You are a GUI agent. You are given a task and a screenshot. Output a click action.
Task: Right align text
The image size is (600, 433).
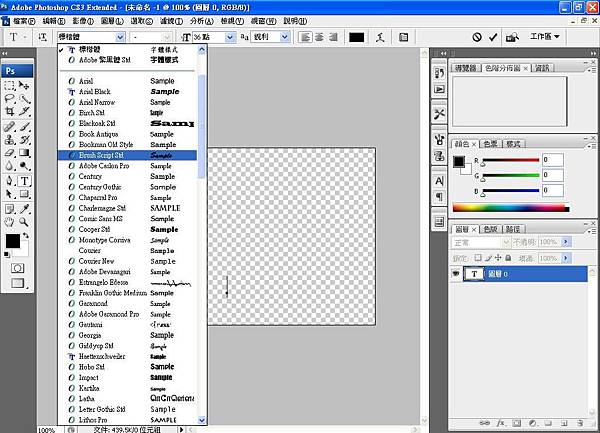tap(333, 37)
